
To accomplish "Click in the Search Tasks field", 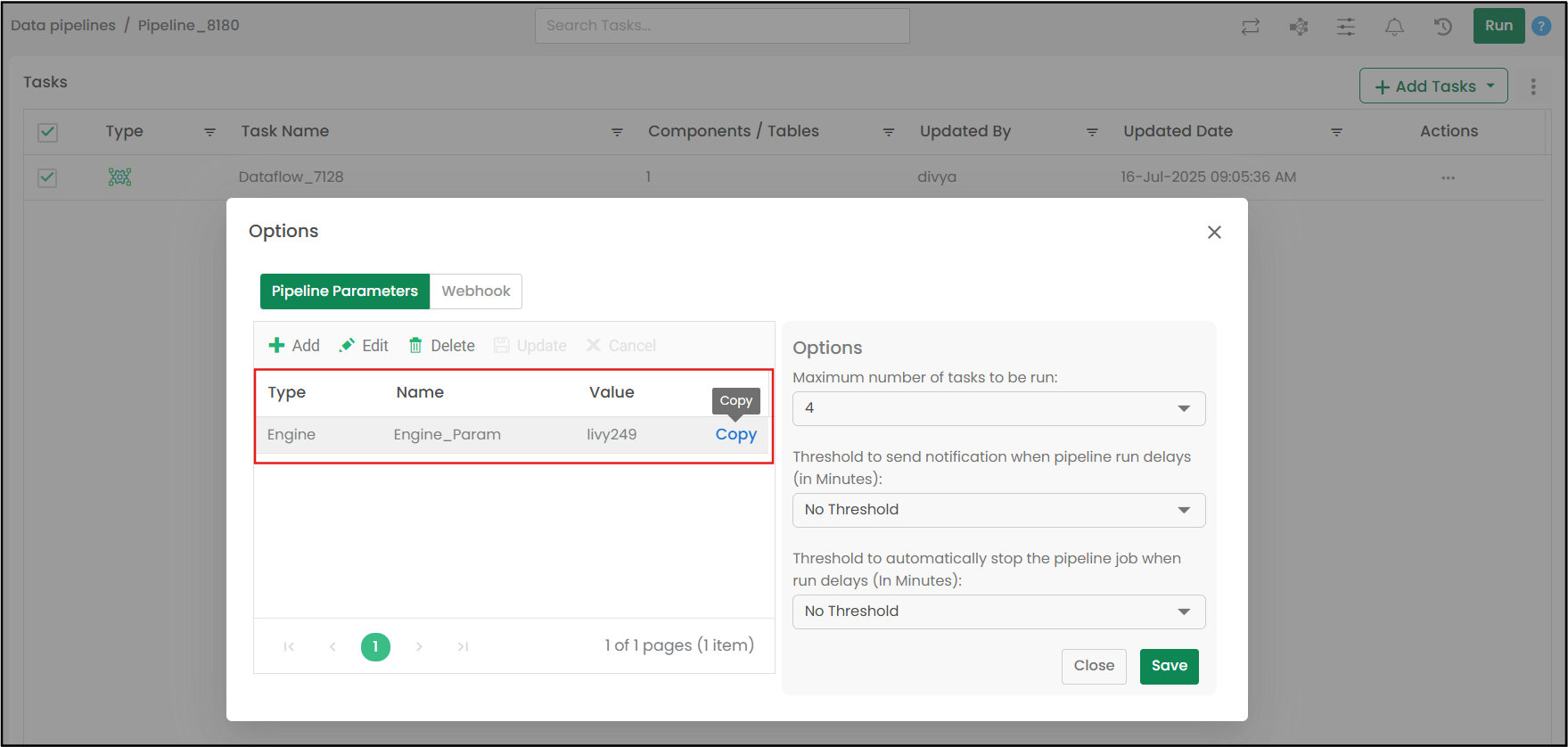I will click(722, 26).
